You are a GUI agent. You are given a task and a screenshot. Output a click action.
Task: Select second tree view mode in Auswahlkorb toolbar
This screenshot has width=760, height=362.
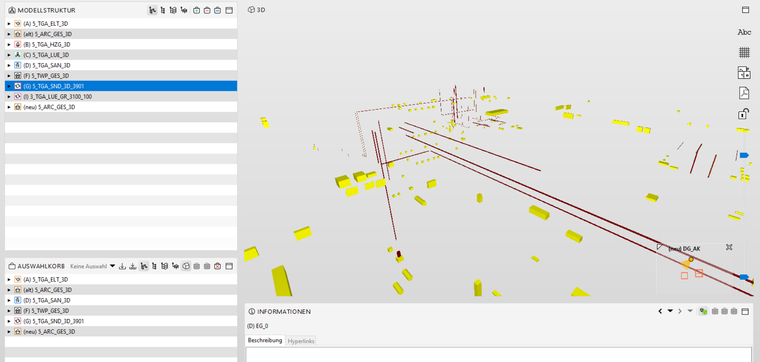coord(154,266)
